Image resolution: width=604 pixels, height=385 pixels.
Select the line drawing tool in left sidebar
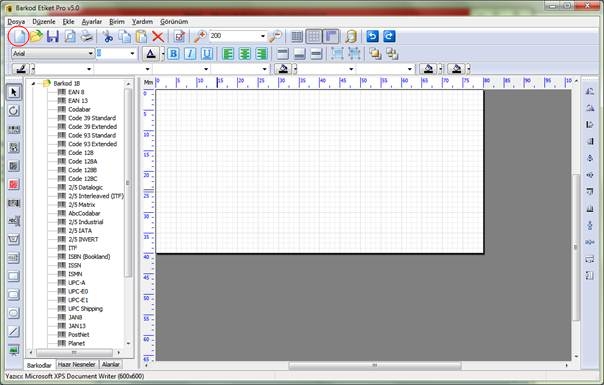[x=13, y=331]
